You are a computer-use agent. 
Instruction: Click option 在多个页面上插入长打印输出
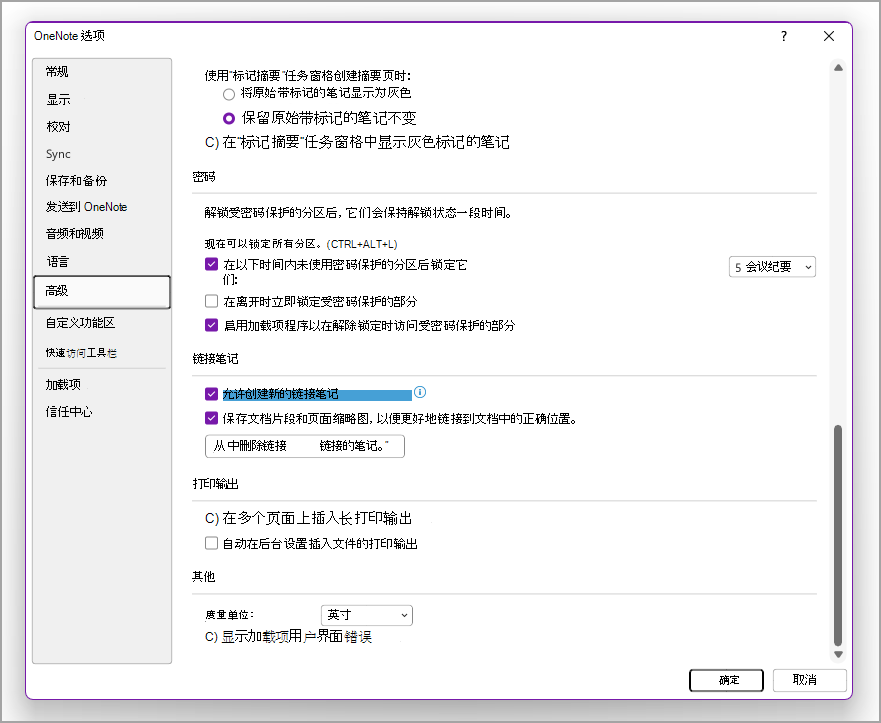308,518
